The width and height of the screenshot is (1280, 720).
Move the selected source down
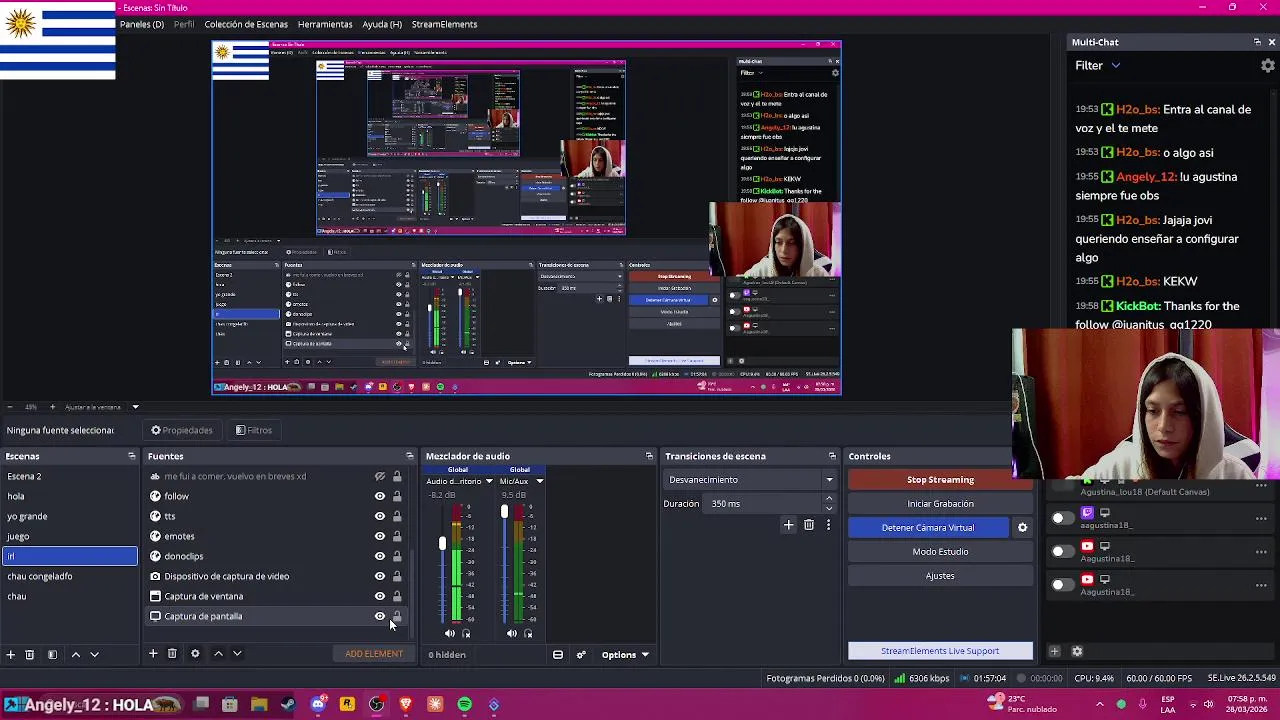click(237, 653)
